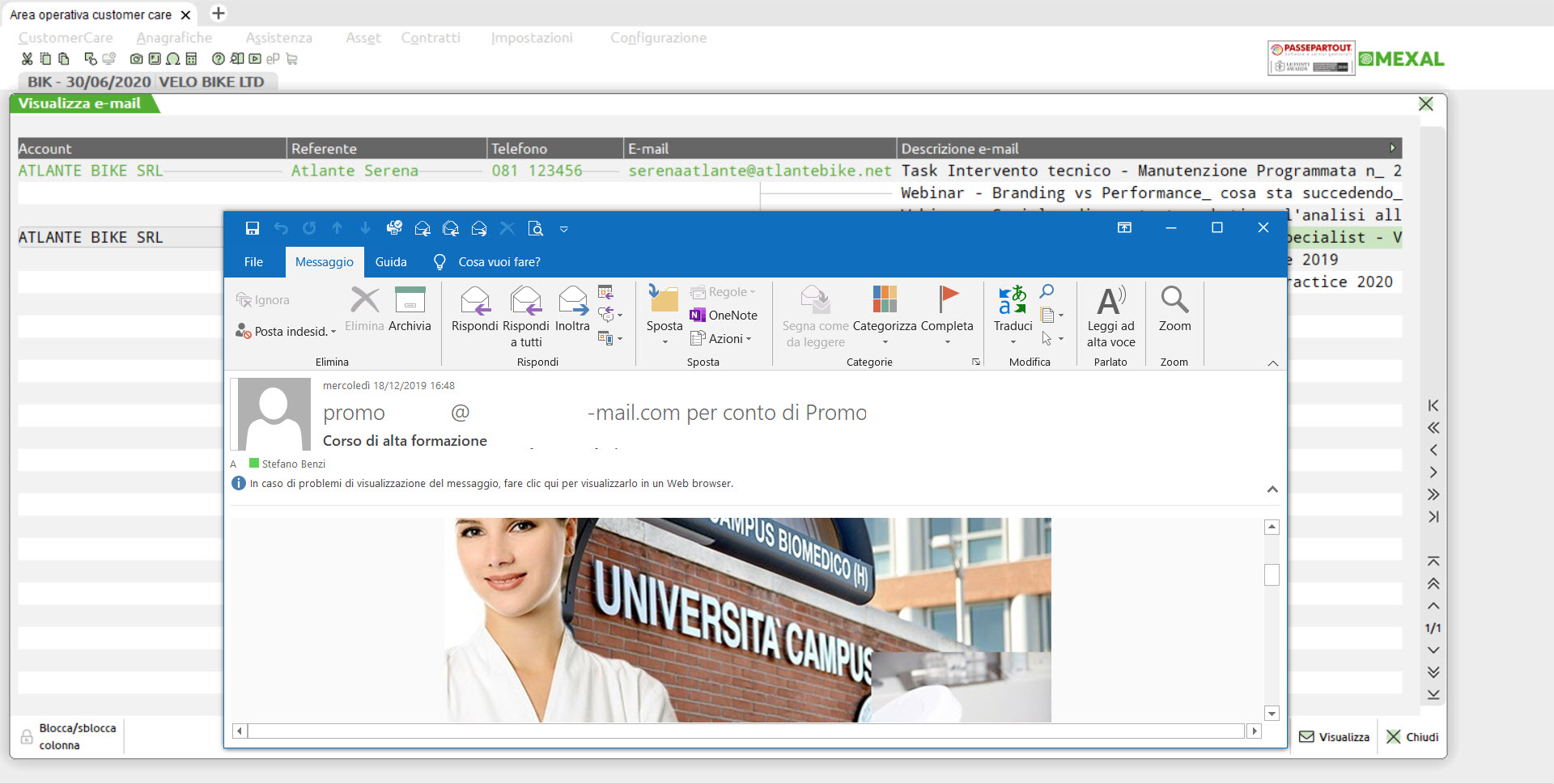This screenshot has width=1554, height=784.
Task: Switch to the Guida tab
Action: (391, 262)
